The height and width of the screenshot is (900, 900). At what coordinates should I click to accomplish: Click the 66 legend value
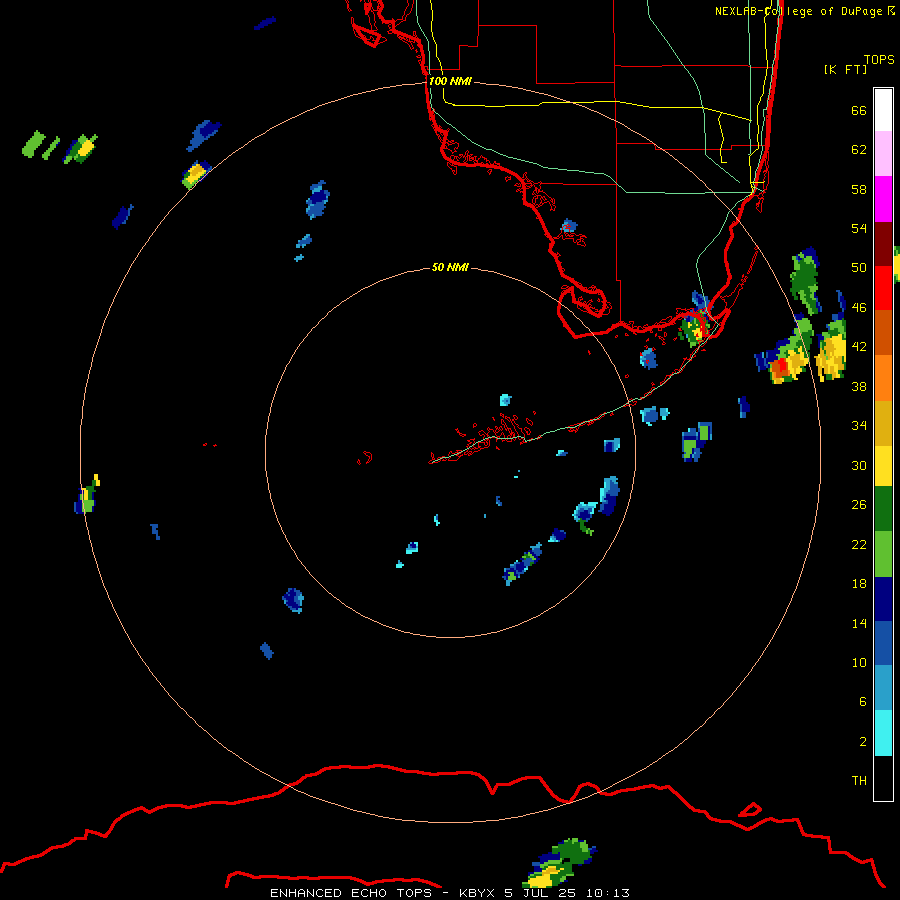click(x=859, y=111)
